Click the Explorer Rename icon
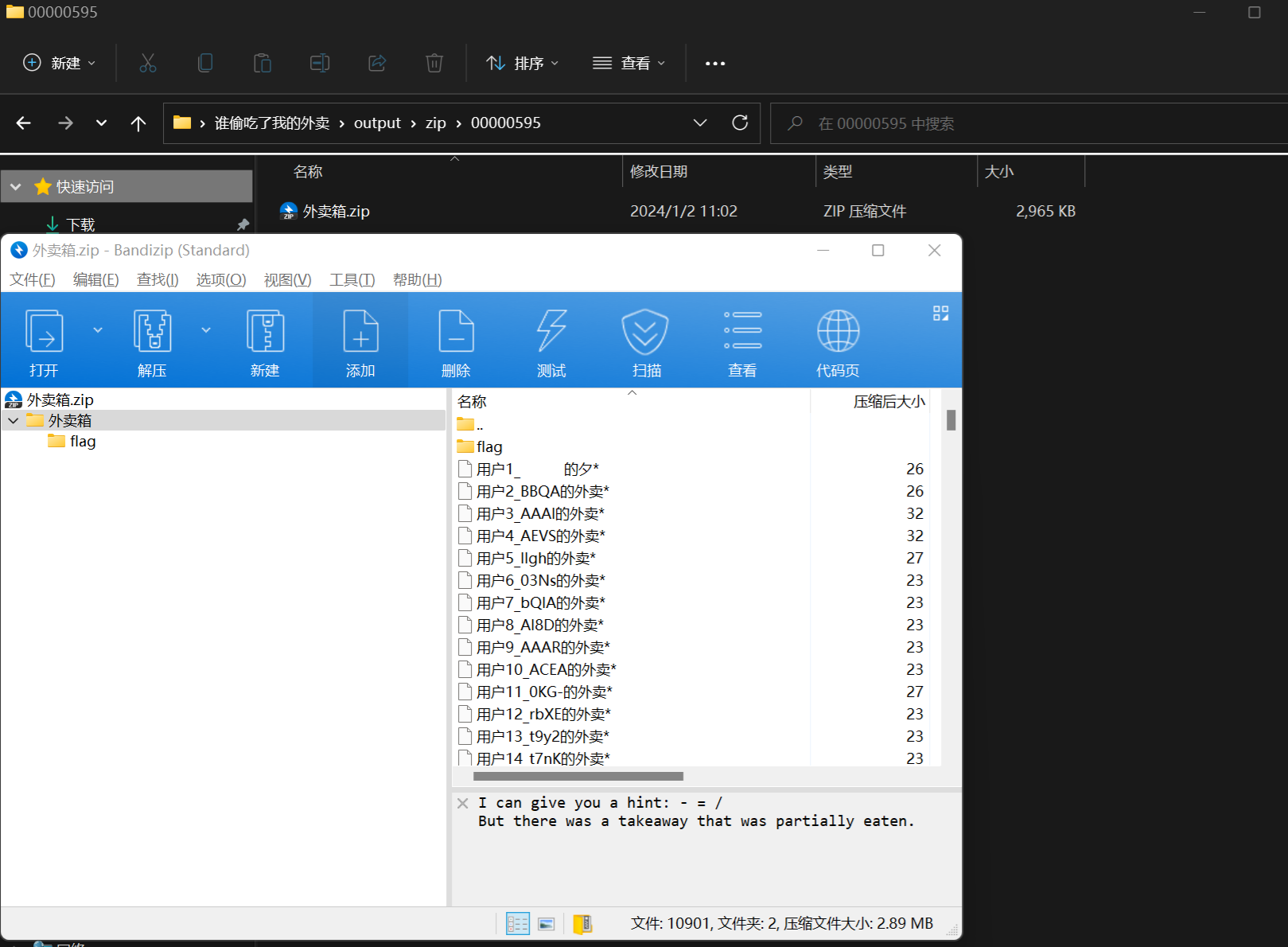Image resolution: width=1288 pixels, height=947 pixels. point(320,63)
